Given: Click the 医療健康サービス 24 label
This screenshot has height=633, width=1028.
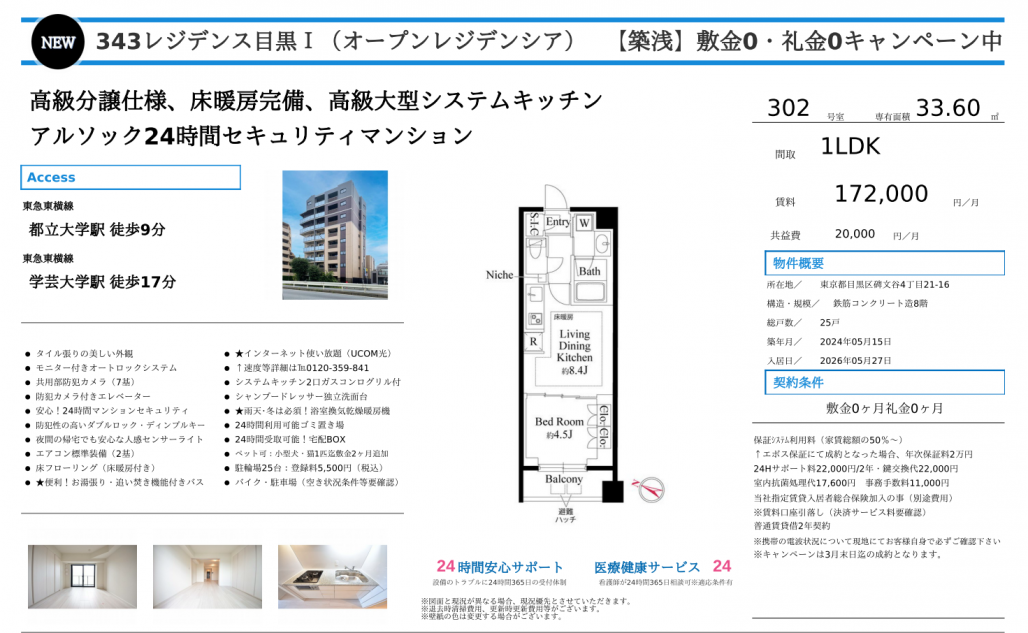Looking at the screenshot, I should pos(662,567).
